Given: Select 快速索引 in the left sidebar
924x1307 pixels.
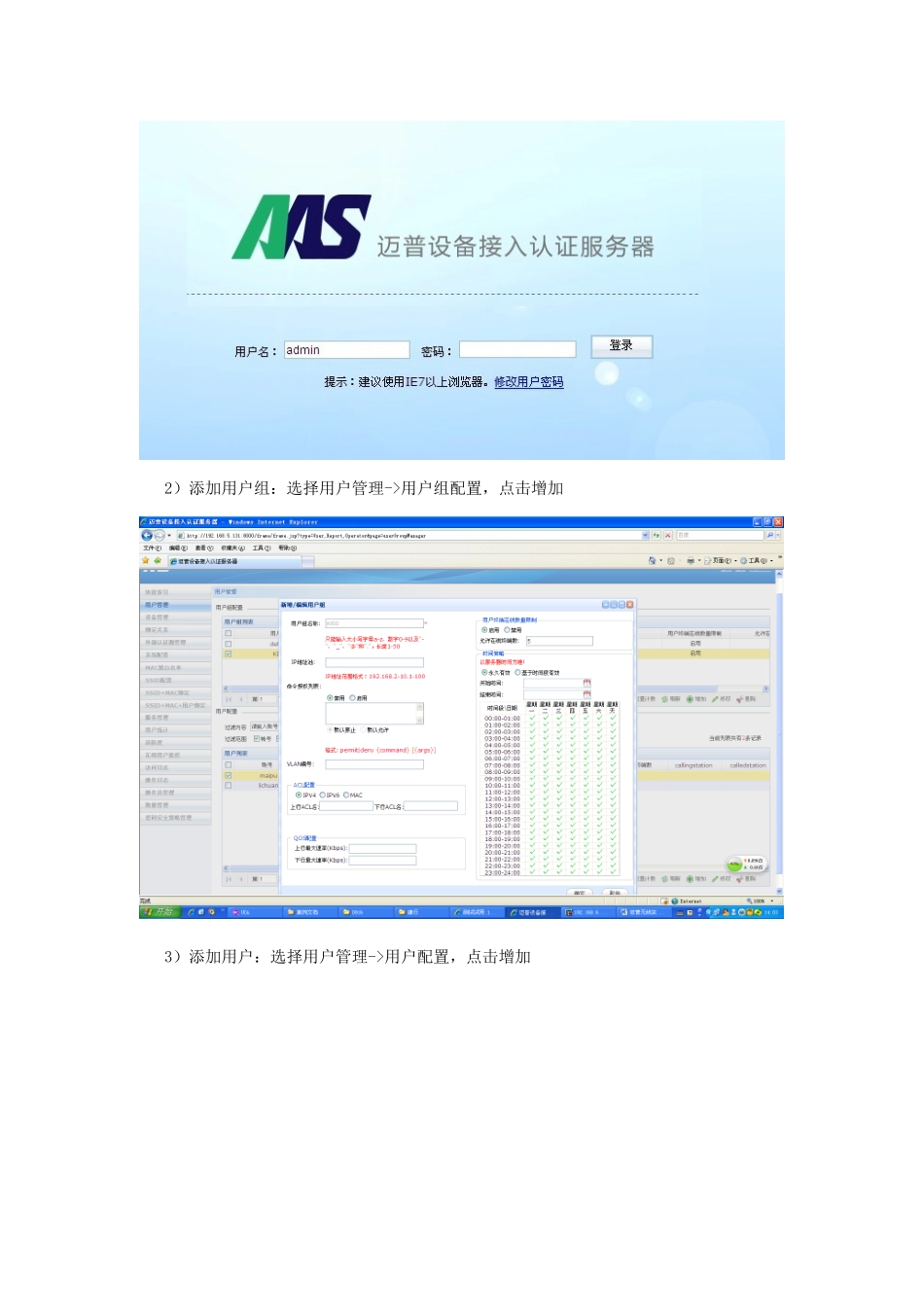Looking at the screenshot, I should 175,592.
